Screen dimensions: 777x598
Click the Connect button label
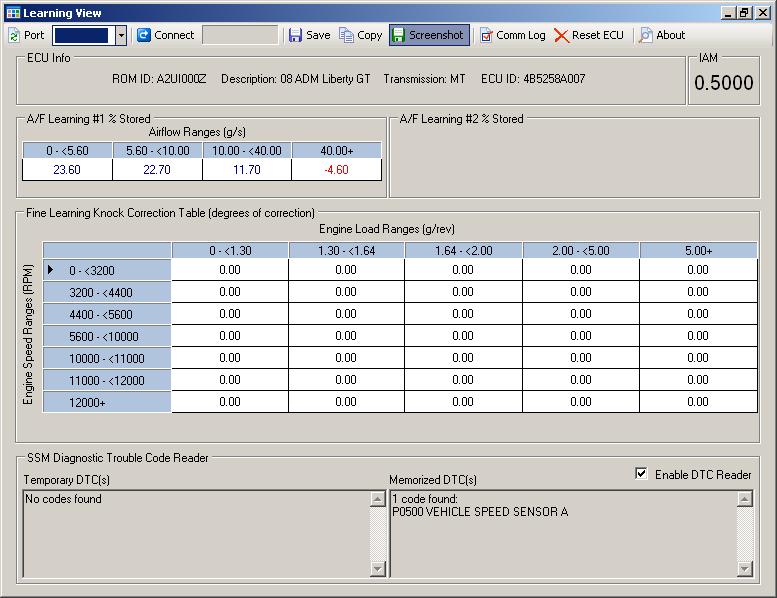point(174,35)
